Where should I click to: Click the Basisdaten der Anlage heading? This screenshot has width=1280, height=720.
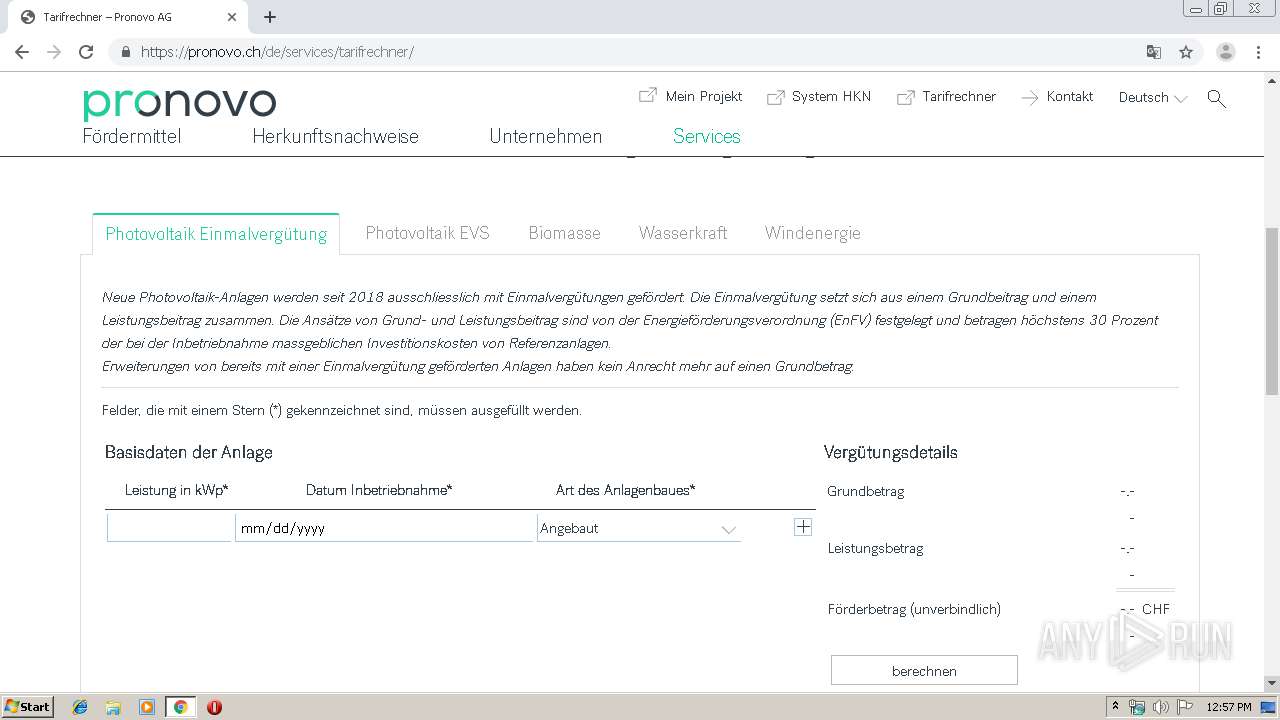click(x=189, y=452)
